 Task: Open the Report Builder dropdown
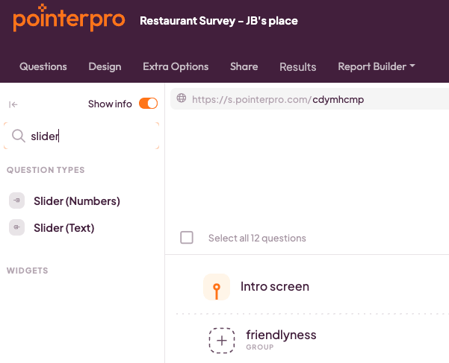[377, 66]
